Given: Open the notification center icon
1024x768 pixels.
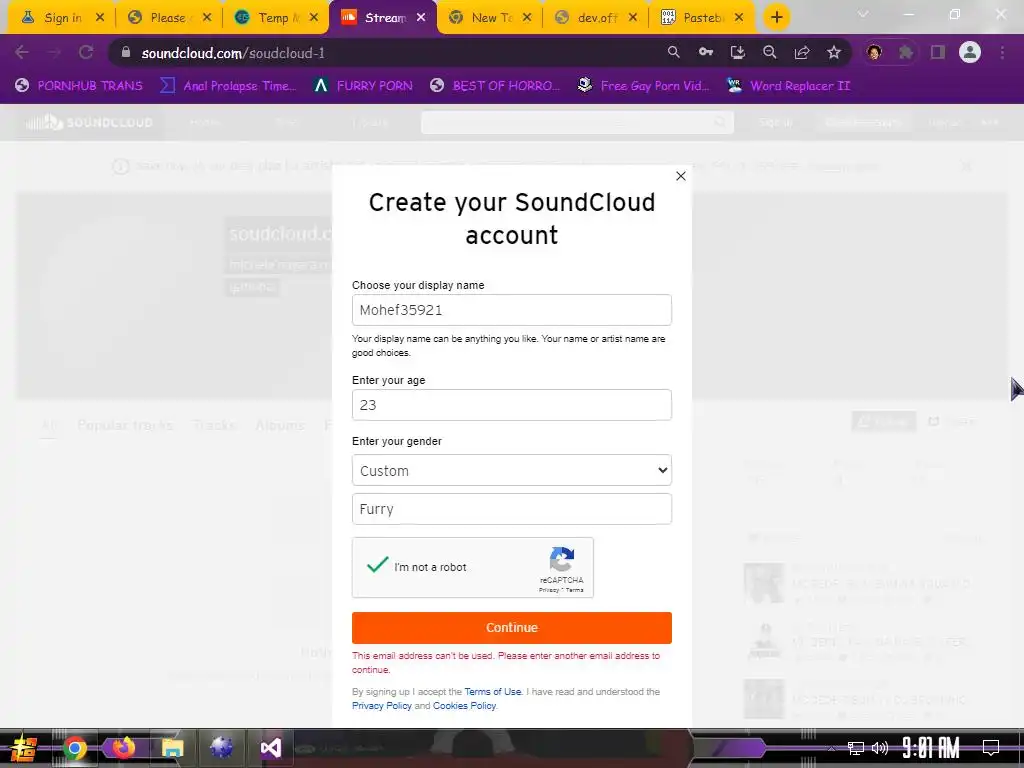Looking at the screenshot, I should point(991,747).
